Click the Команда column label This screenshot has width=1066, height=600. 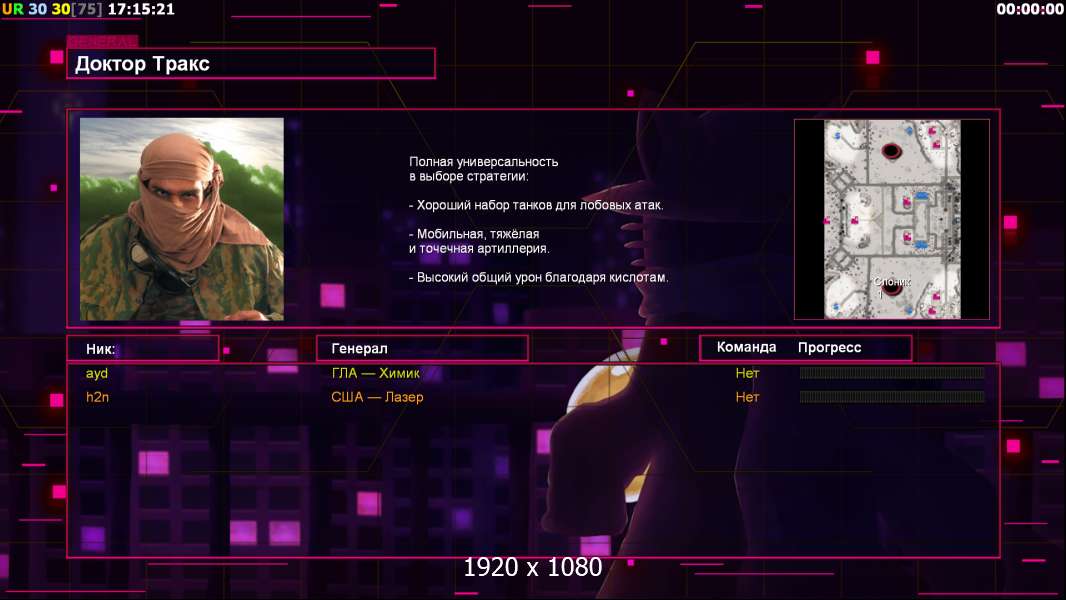coord(746,347)
